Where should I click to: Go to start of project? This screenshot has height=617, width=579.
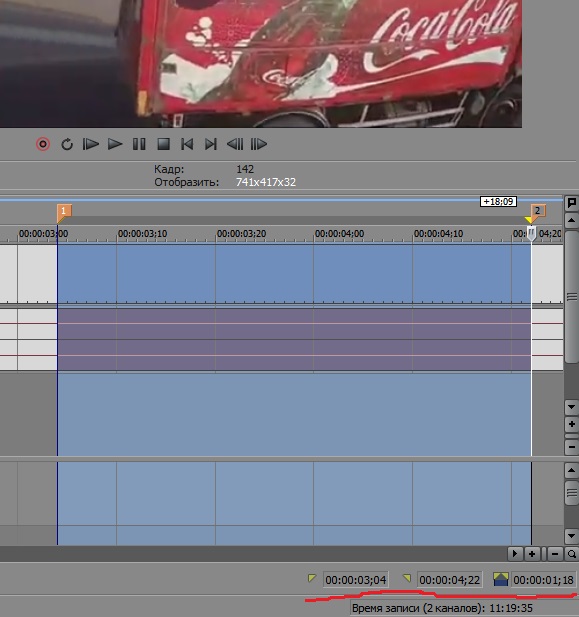[x=187, y=144]
